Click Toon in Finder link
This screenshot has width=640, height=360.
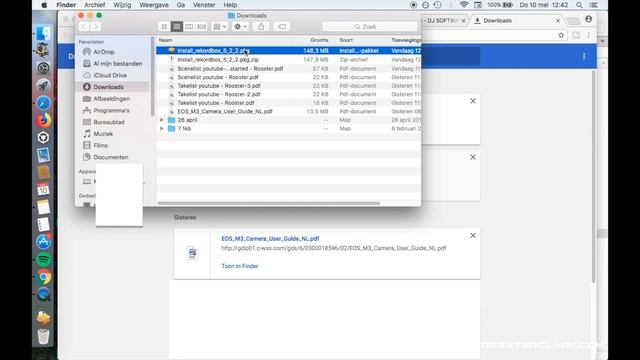tap(240, 266)
